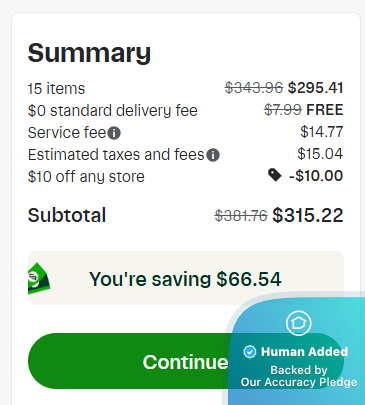
Task: Click the Continue button
Action: click(x=186, y=361)
